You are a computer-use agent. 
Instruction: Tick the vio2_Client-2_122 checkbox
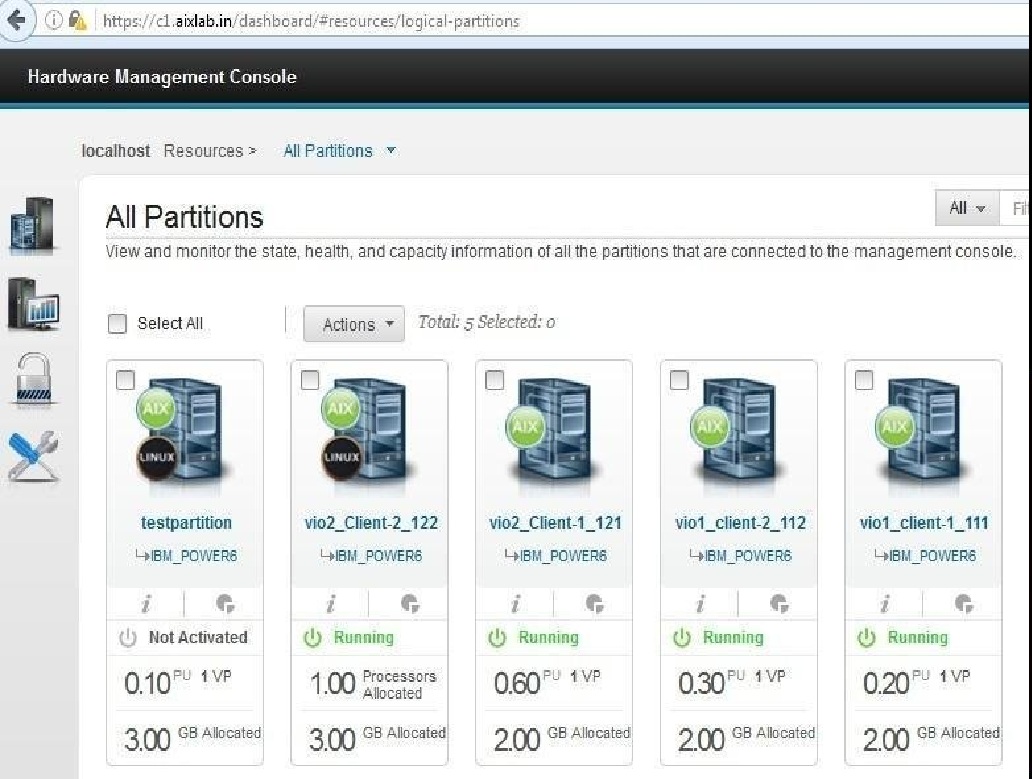309,380
